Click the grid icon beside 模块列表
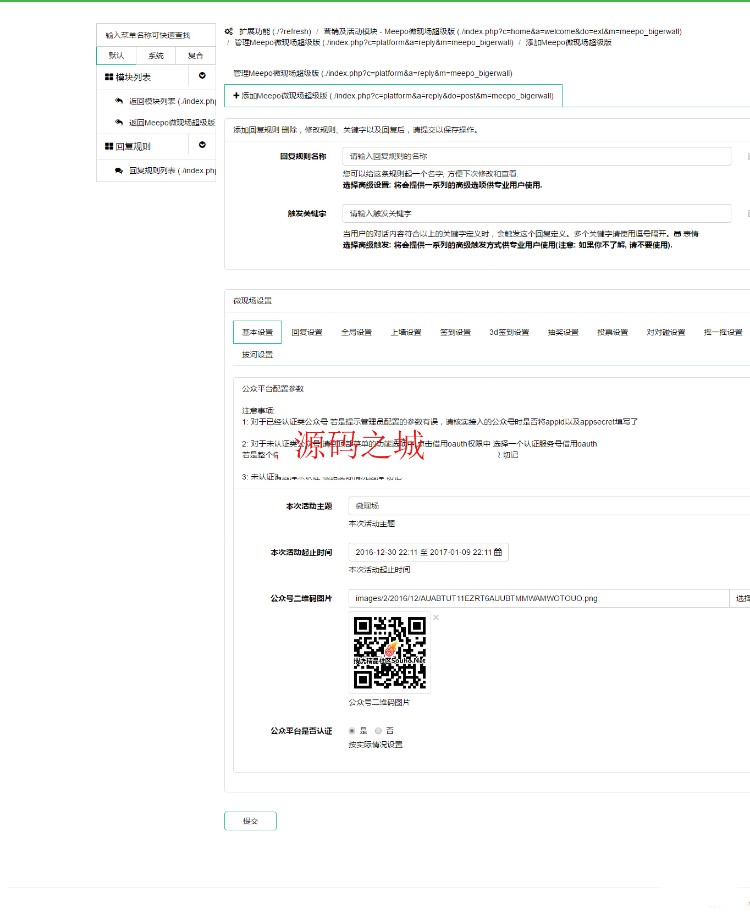Image resolution: width=750 pixels, height=915 pixels. (x=109, y=77)
